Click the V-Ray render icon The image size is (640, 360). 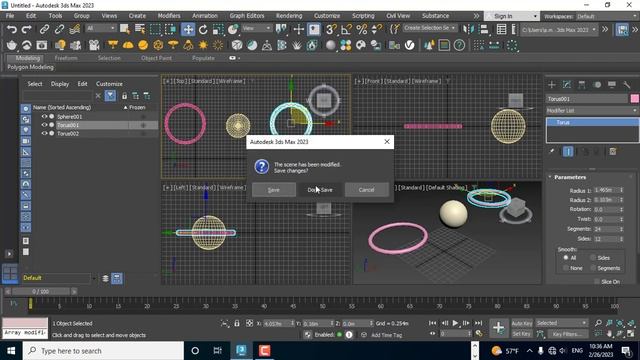pos(409,45)
